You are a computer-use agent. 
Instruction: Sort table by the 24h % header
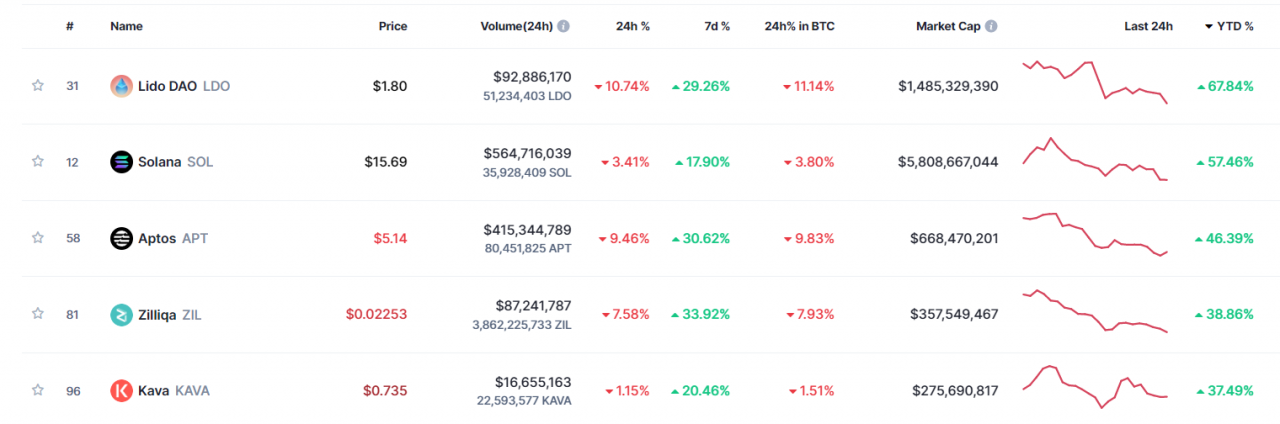633,26
